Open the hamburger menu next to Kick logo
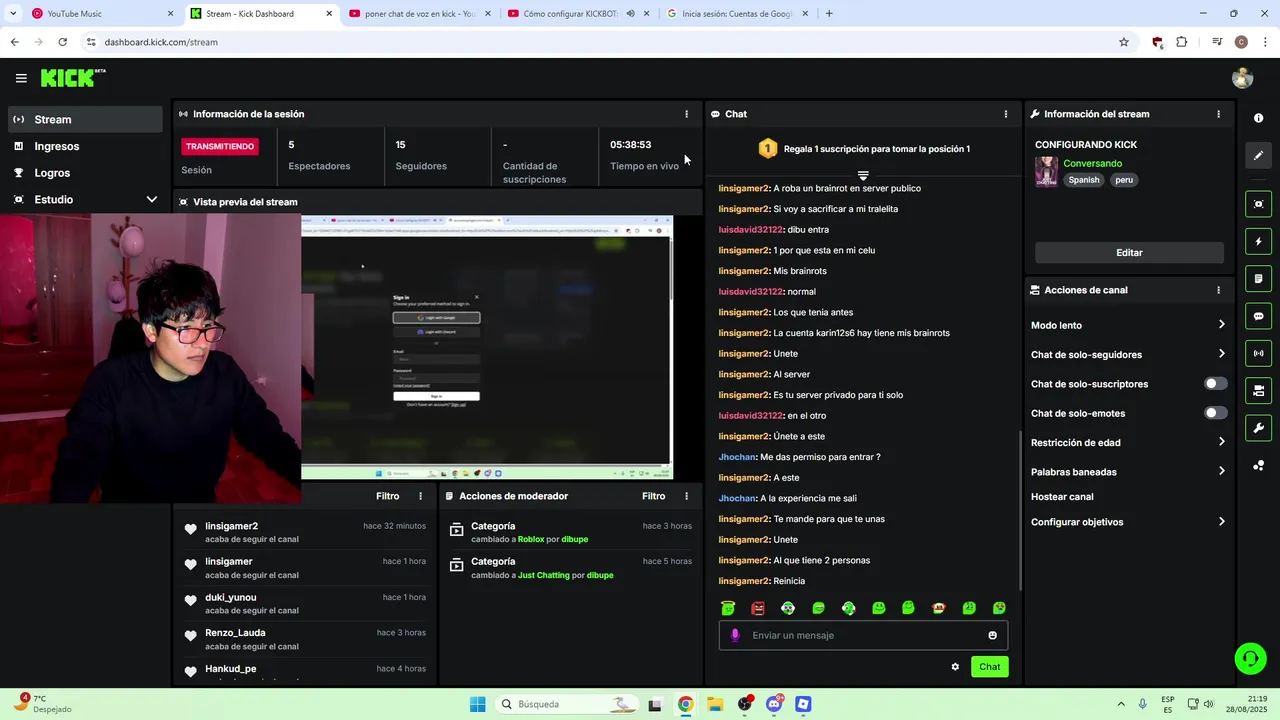1280x720 pixels. click(21, 78)
